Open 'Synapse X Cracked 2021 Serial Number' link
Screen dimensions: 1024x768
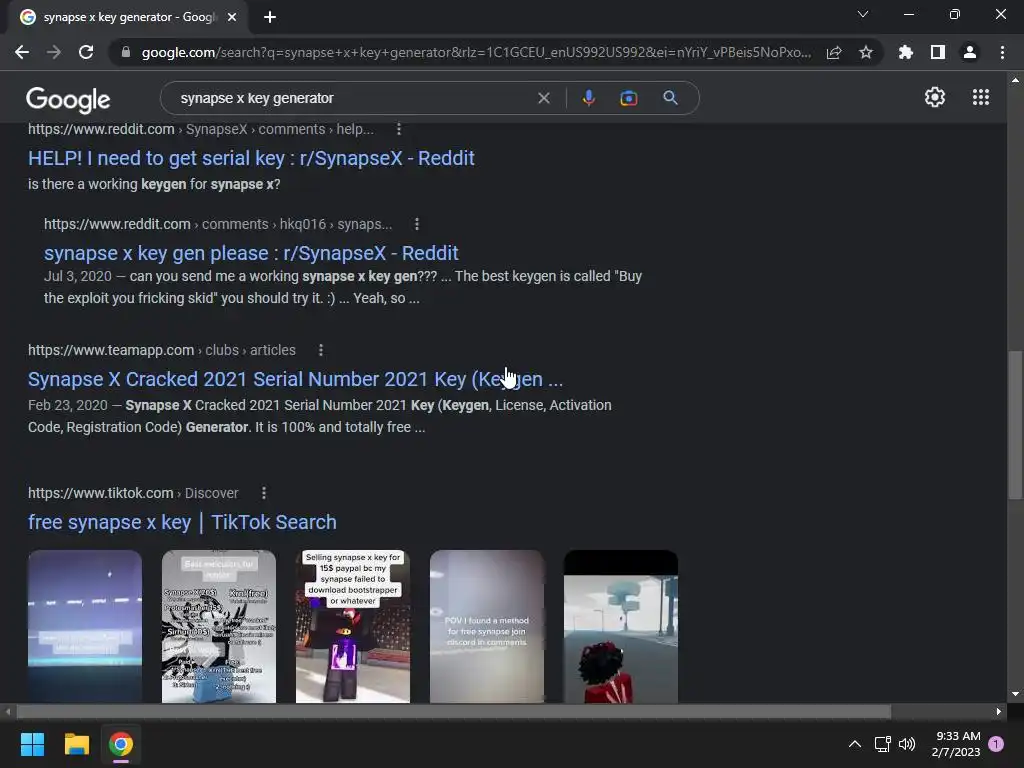pyautogui.click(x=295, y=379)
